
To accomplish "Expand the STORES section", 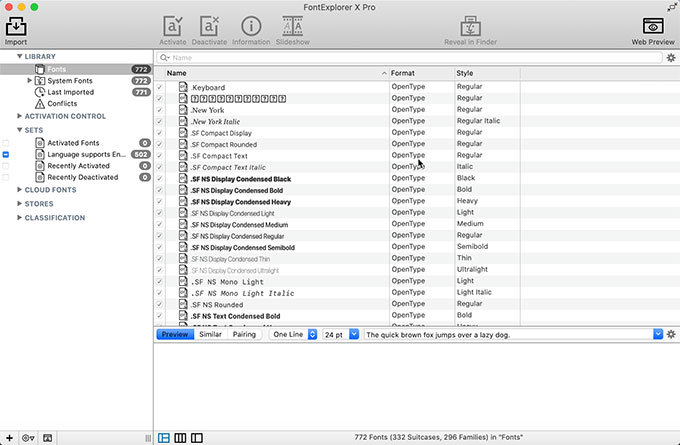I will 19,203.
